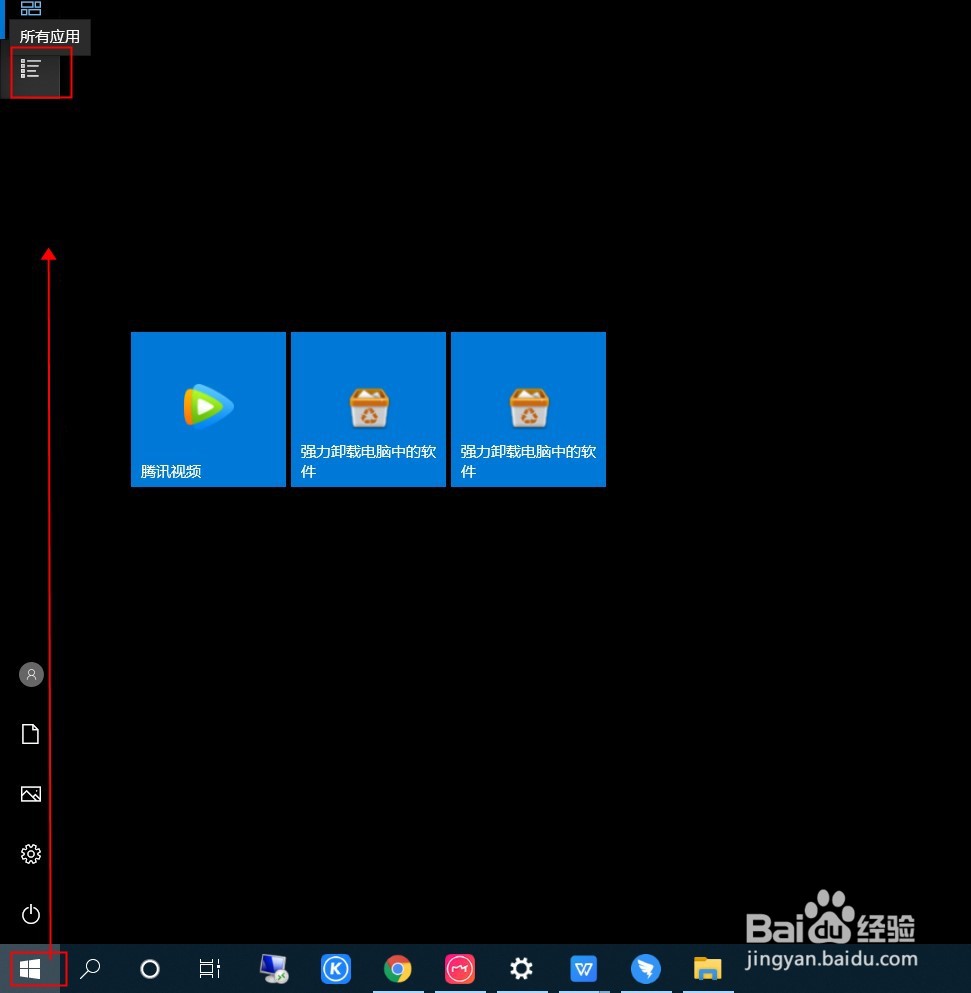971x993 pixels.
Task: Open Google Chrome from the taskbar
Action: [x=397, y=968]
